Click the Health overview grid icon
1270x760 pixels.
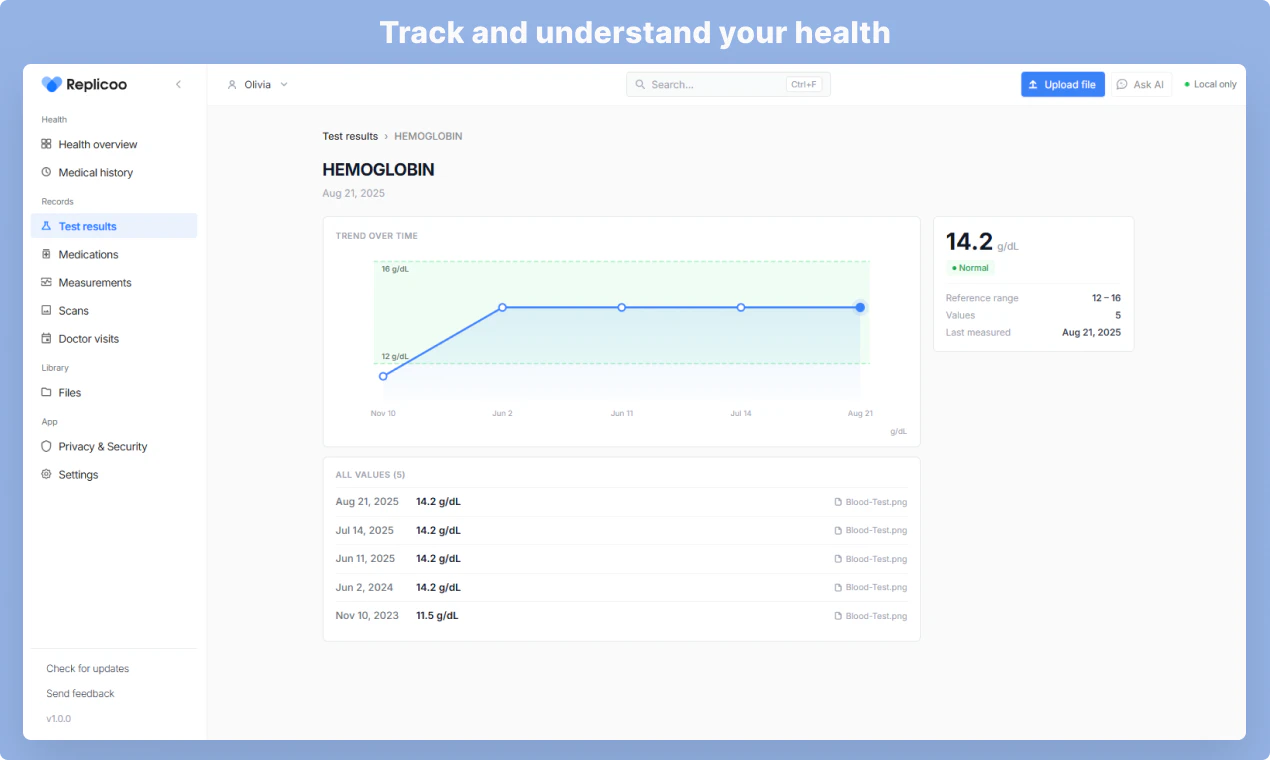point(46,144)
